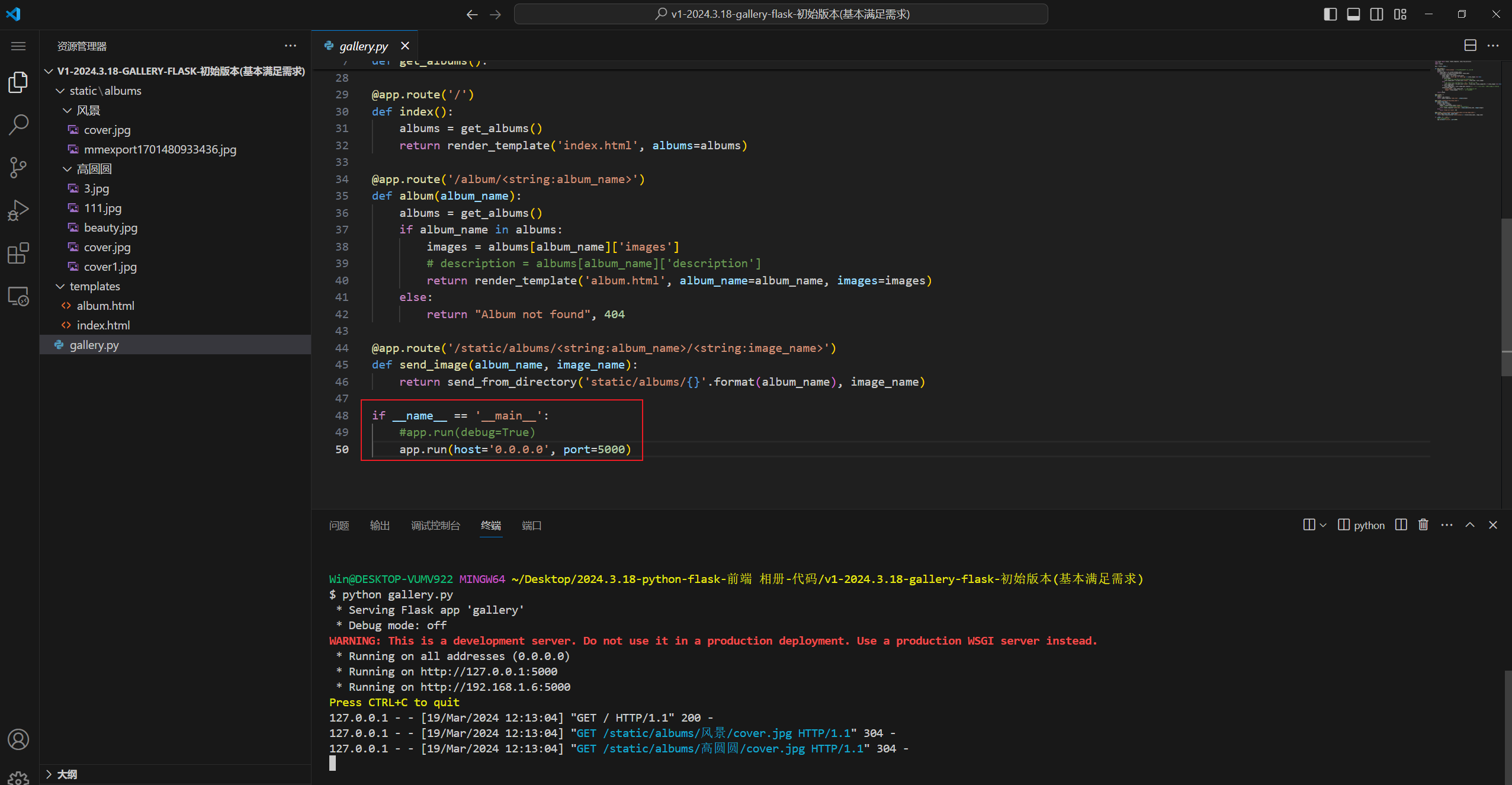Switch to the 问题 problems tab

pyautogui.click(x=339, y=526)
